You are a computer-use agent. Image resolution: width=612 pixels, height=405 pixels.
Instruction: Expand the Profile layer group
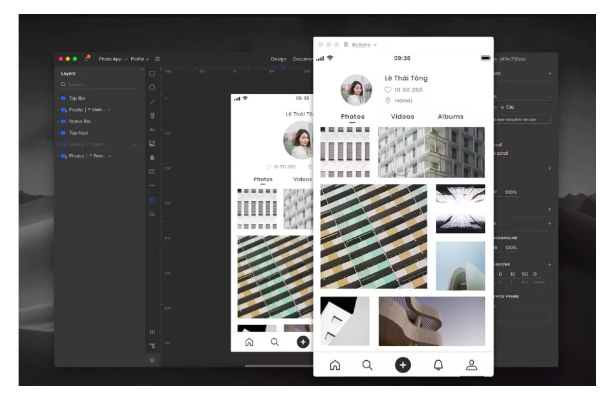(x=59, y=110)
